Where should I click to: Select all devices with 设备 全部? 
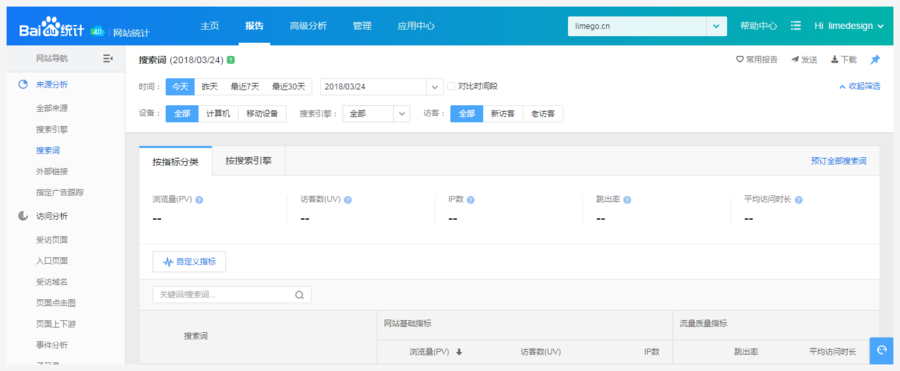coord(182,114)
